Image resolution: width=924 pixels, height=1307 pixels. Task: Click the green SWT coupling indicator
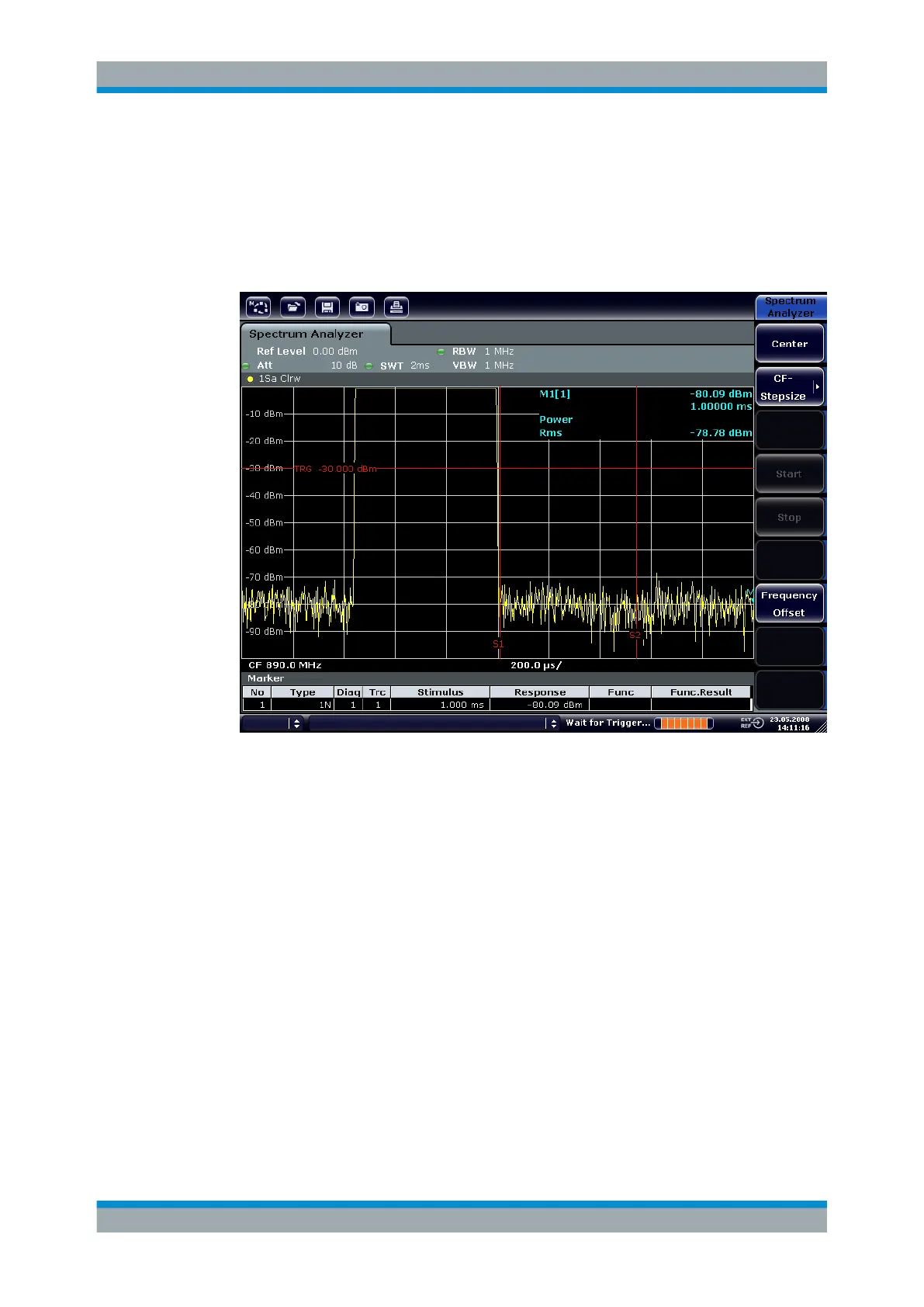tap(369, 366)
